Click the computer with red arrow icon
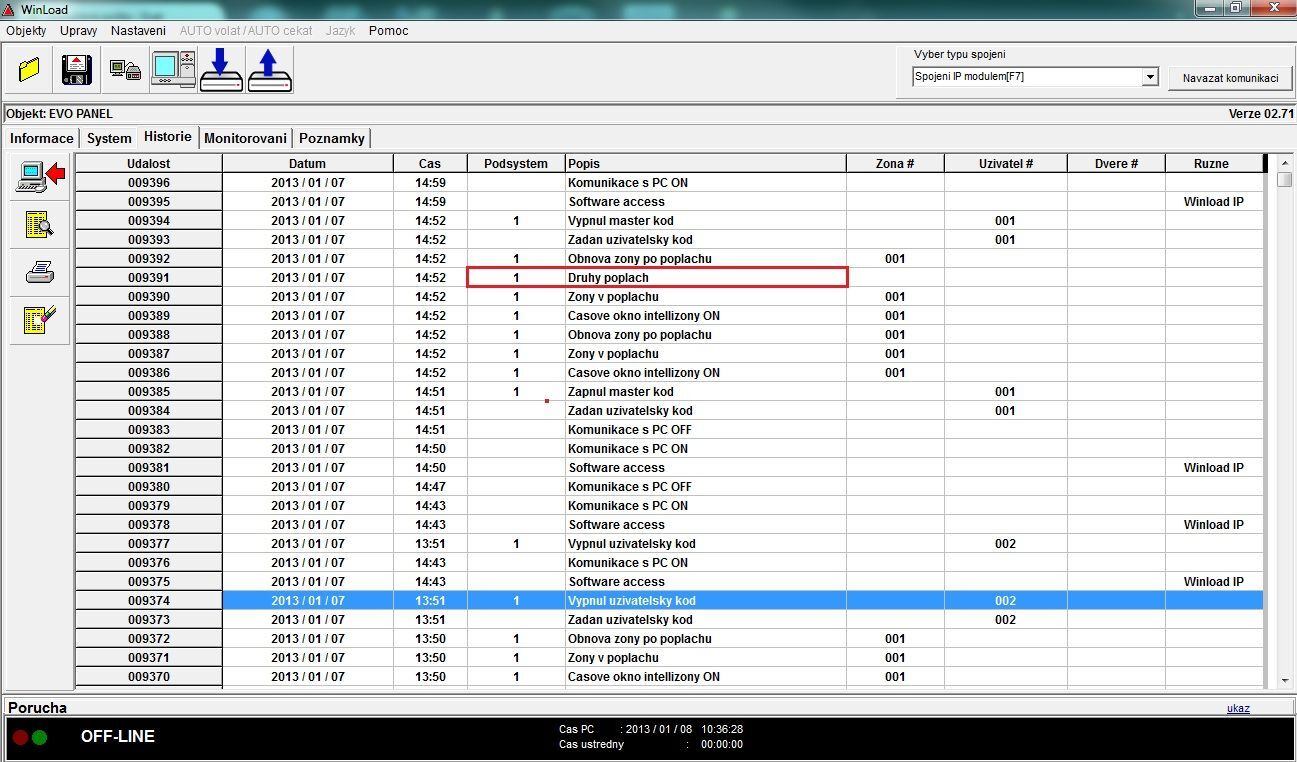This screenshot has height=762, width=1297. (x=40, y=176)
